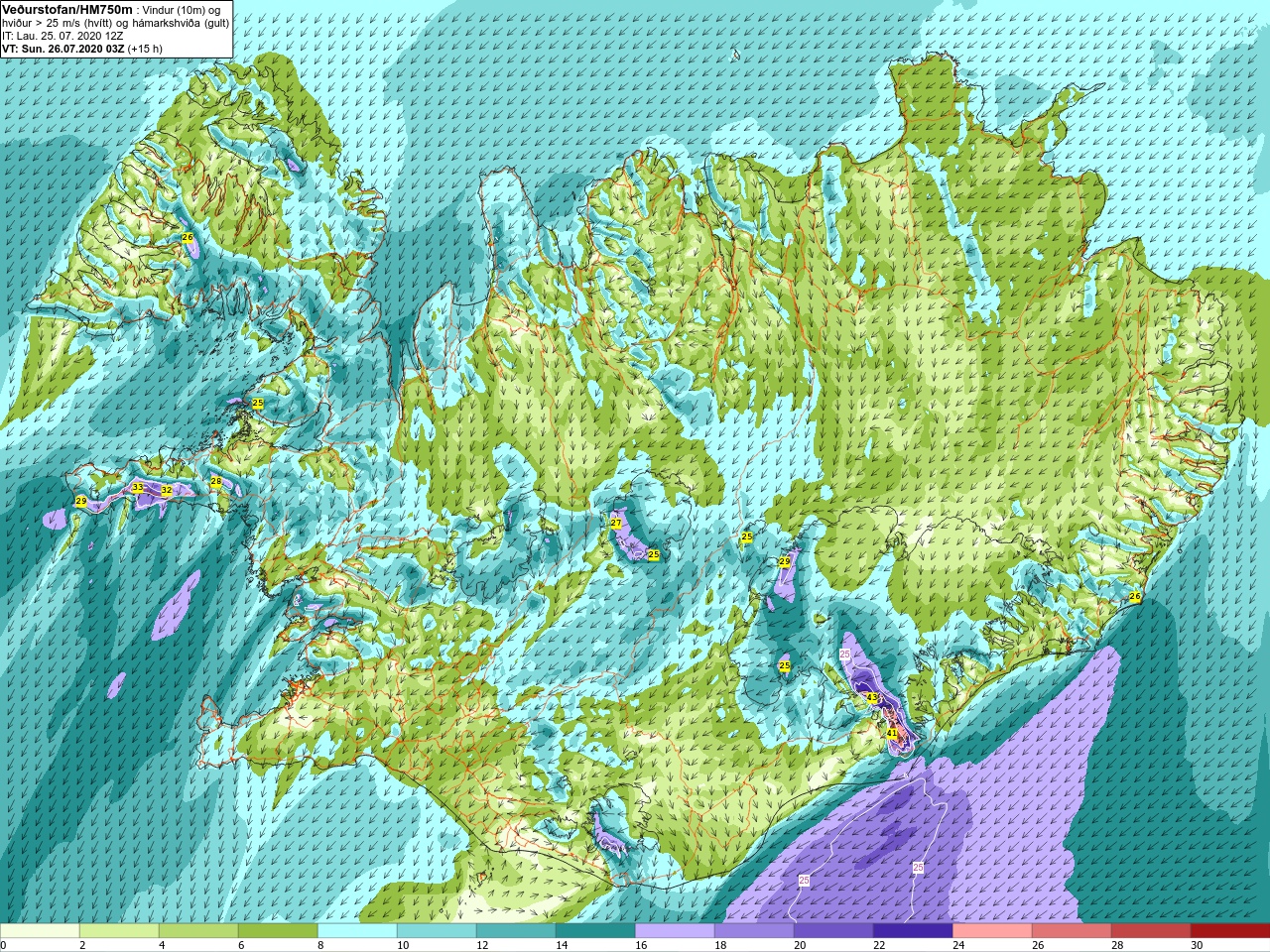1270x952 pixels.
Task: Select the 4–6 m/s light green legend swatch
Action: click(x=198, y=930)
